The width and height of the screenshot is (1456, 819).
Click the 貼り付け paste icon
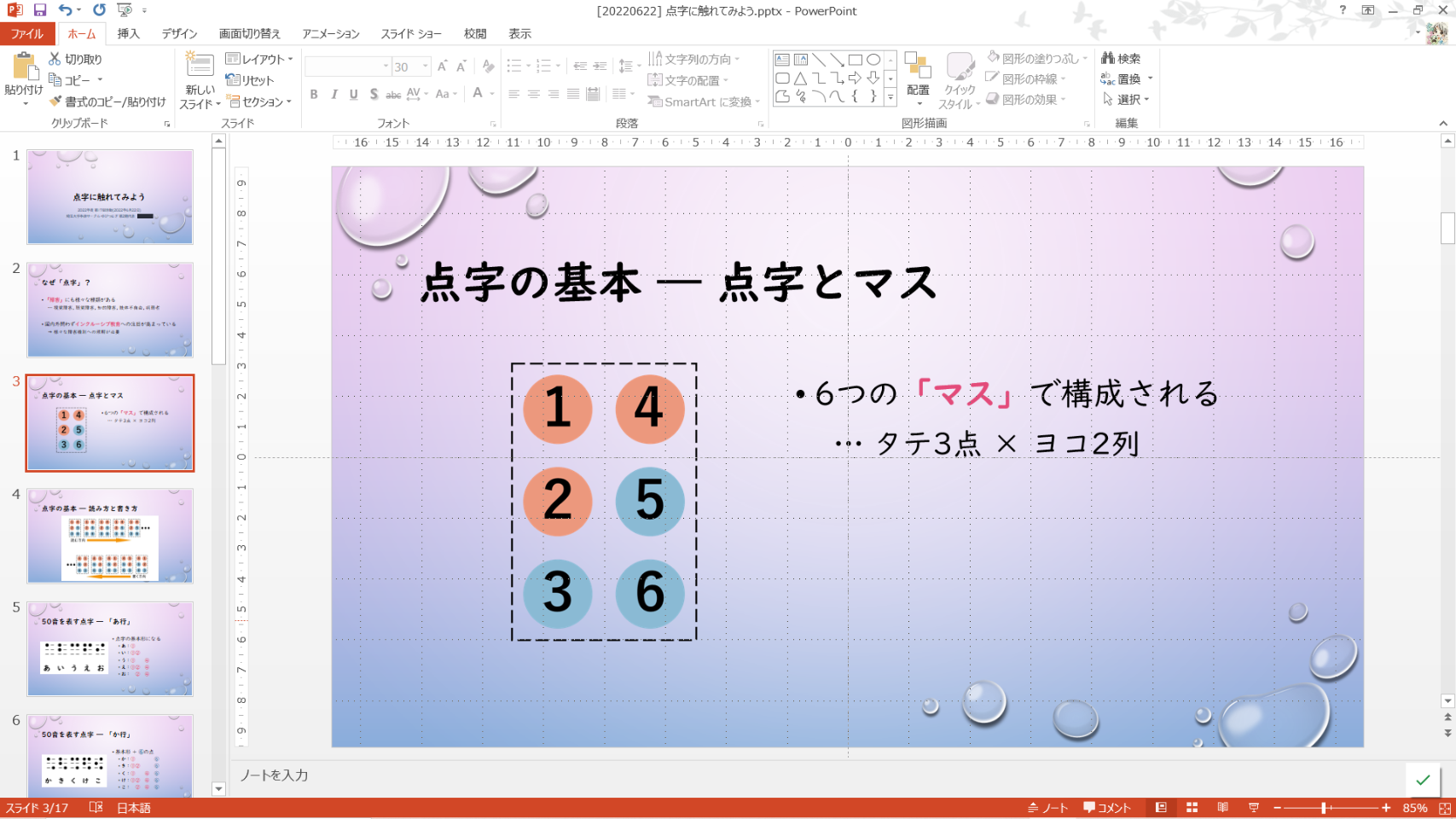pyautogui.click(x=23, y=68)
